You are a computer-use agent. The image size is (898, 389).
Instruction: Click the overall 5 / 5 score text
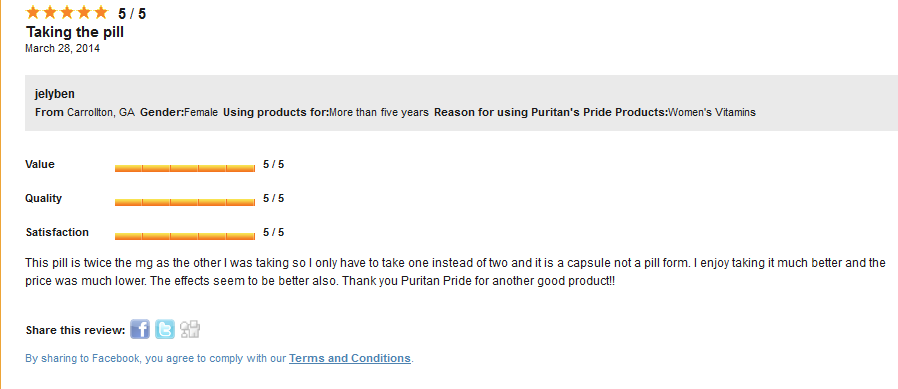(x=132, y=14)
